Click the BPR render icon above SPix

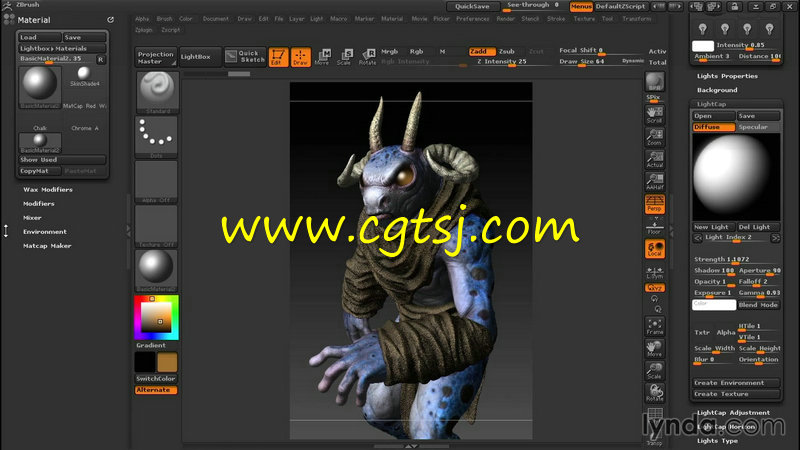click(655, 82)
